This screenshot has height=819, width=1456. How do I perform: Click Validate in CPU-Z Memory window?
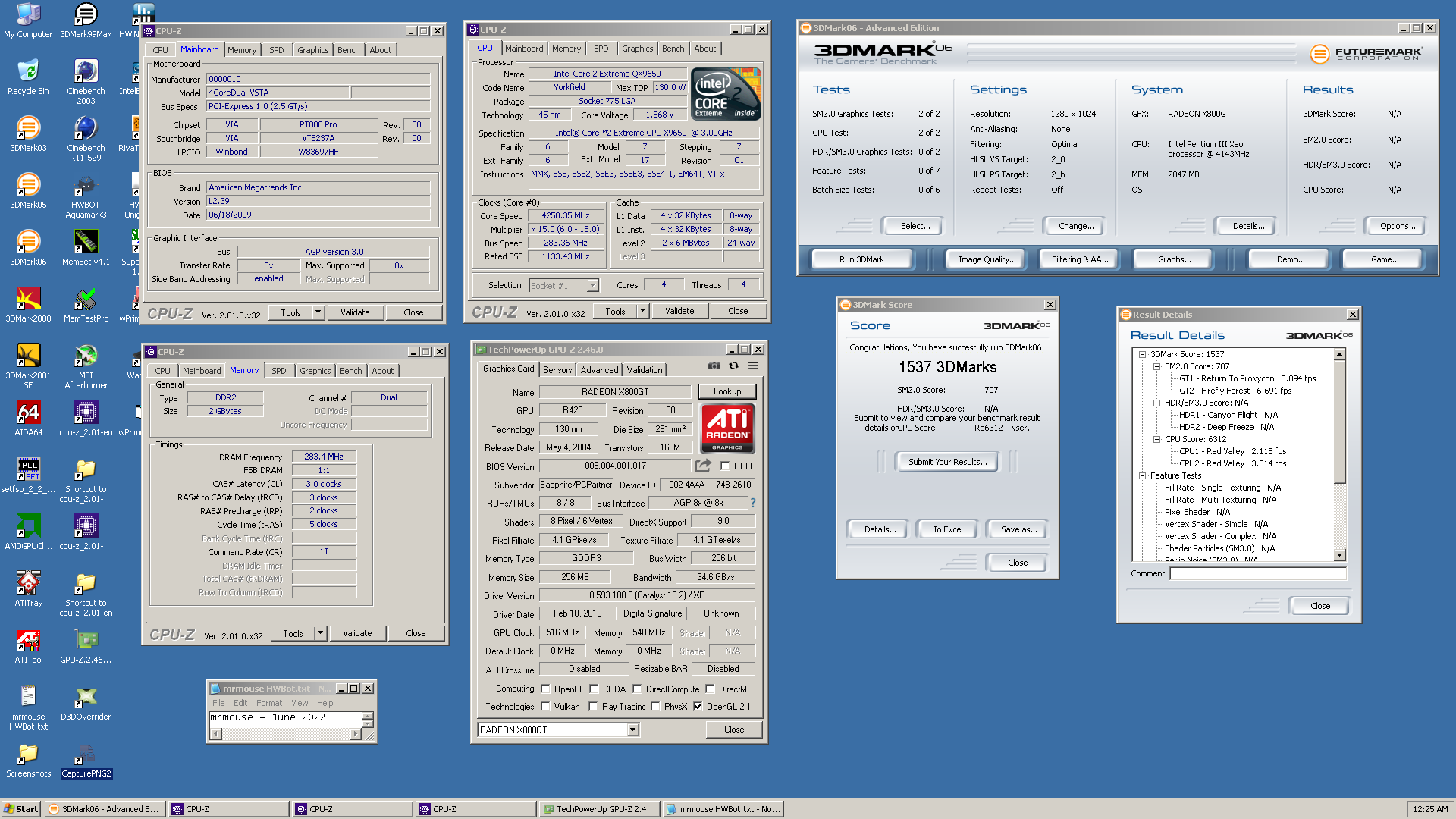tap(357, 633)
